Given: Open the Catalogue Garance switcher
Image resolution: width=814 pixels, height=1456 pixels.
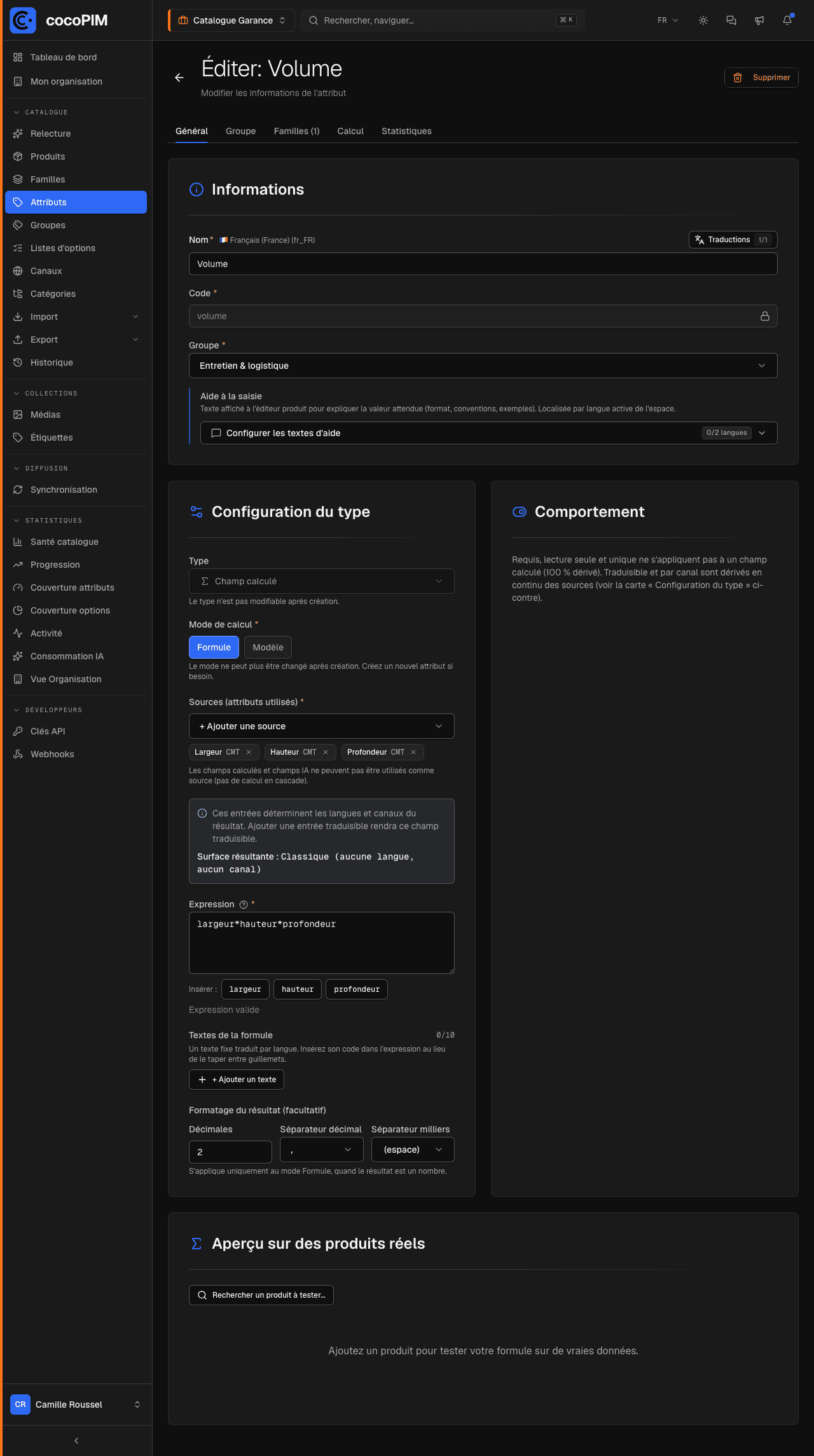Looking at the screenshot, I should coord(231,20).
